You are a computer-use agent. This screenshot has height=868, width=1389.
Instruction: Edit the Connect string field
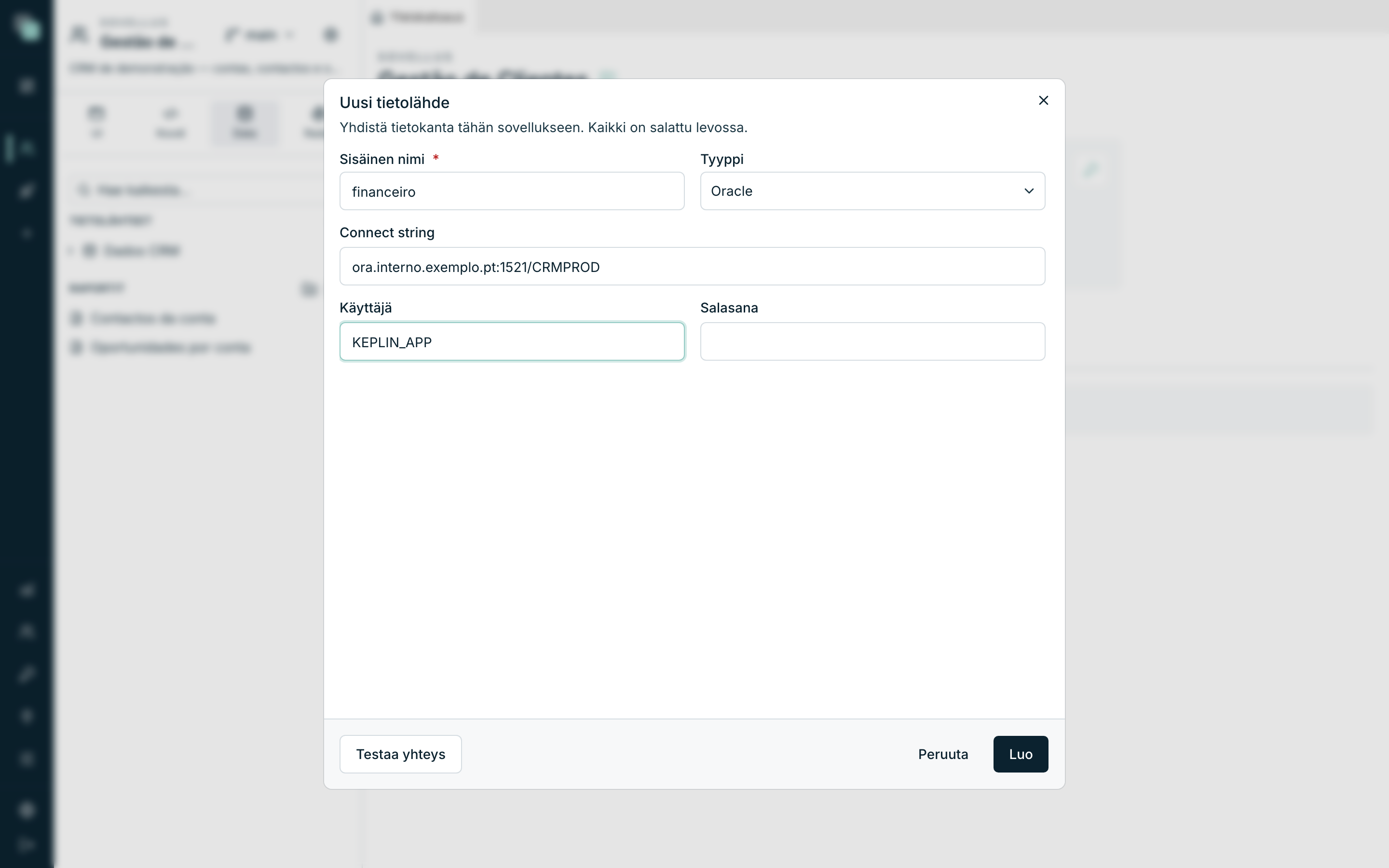692,266
